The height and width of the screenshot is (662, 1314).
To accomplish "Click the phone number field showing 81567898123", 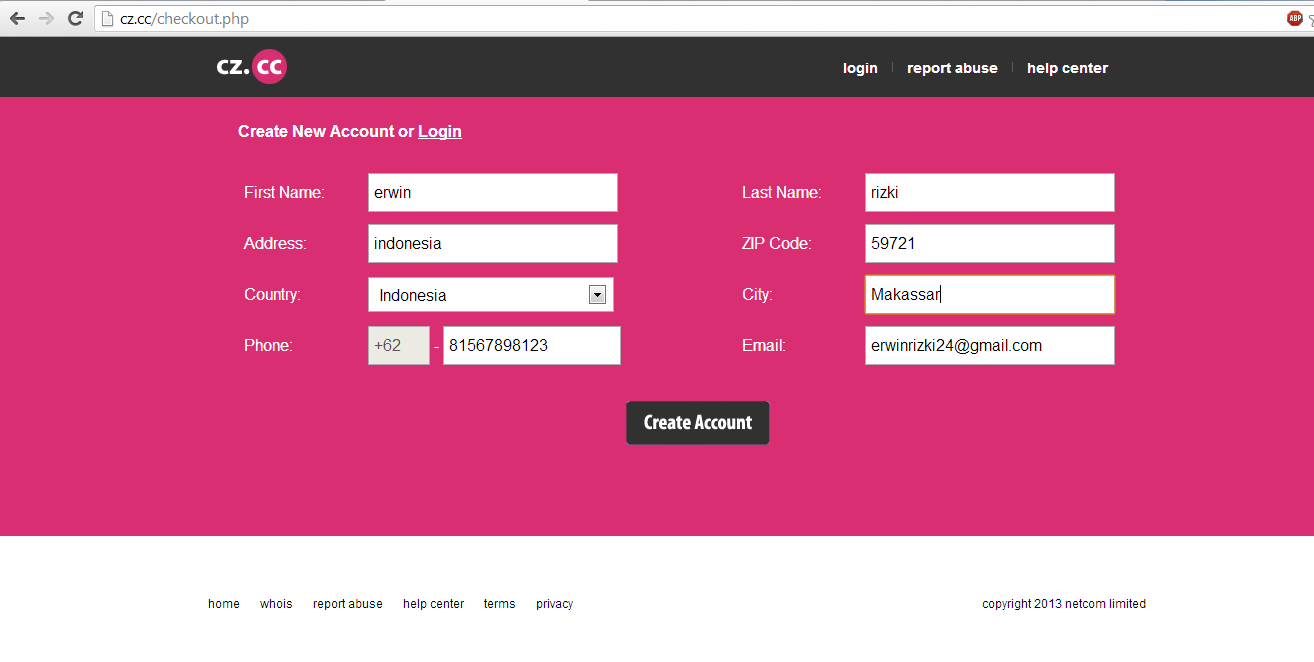I will coord(531,345).
